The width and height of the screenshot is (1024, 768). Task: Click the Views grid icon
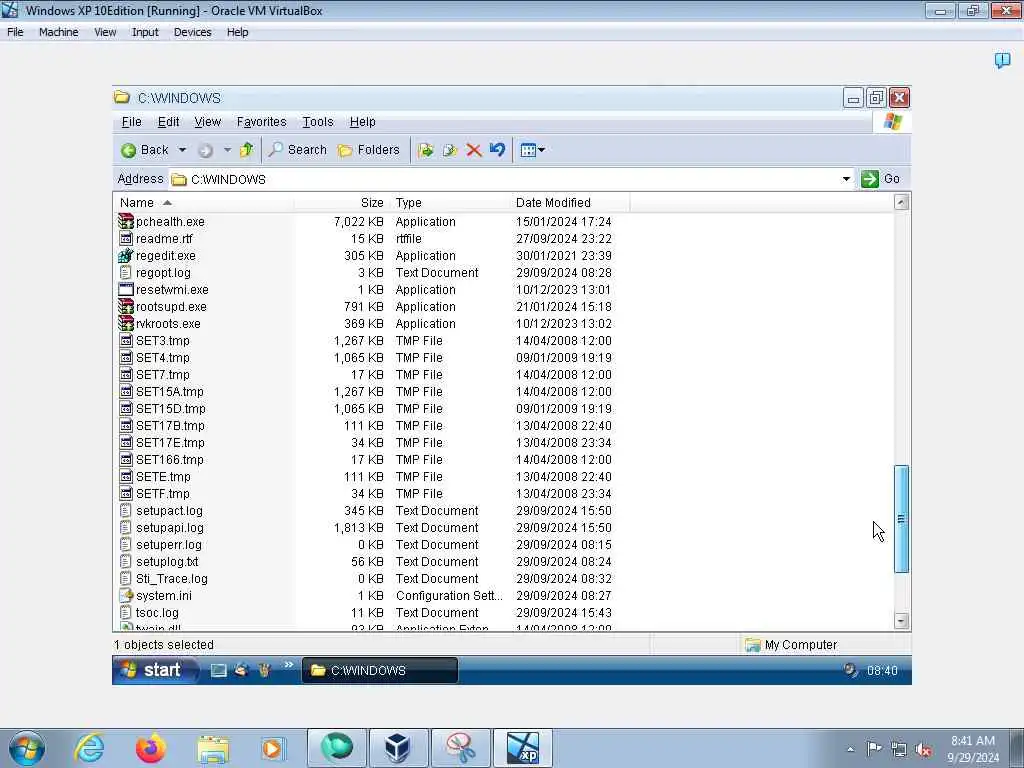click(x=528, y=150)
